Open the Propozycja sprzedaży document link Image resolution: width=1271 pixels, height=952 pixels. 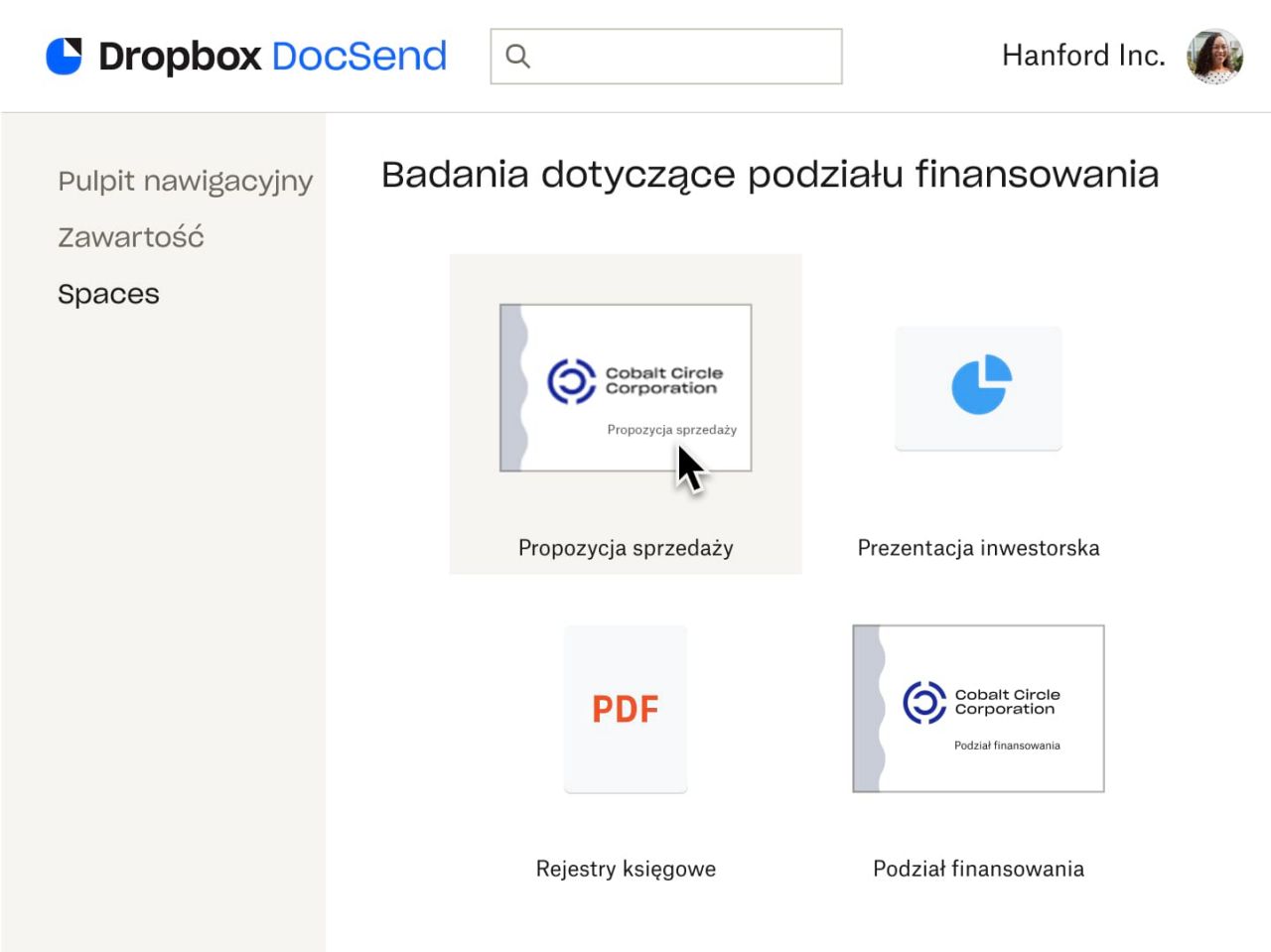pyautogui.click(x=625, y=547)
